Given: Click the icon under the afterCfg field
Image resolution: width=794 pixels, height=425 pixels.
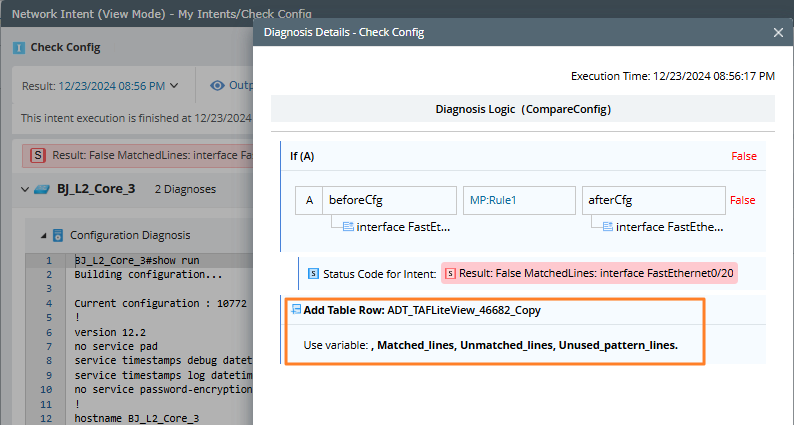Looking at the screenshot, I should (x=608, y=227).
